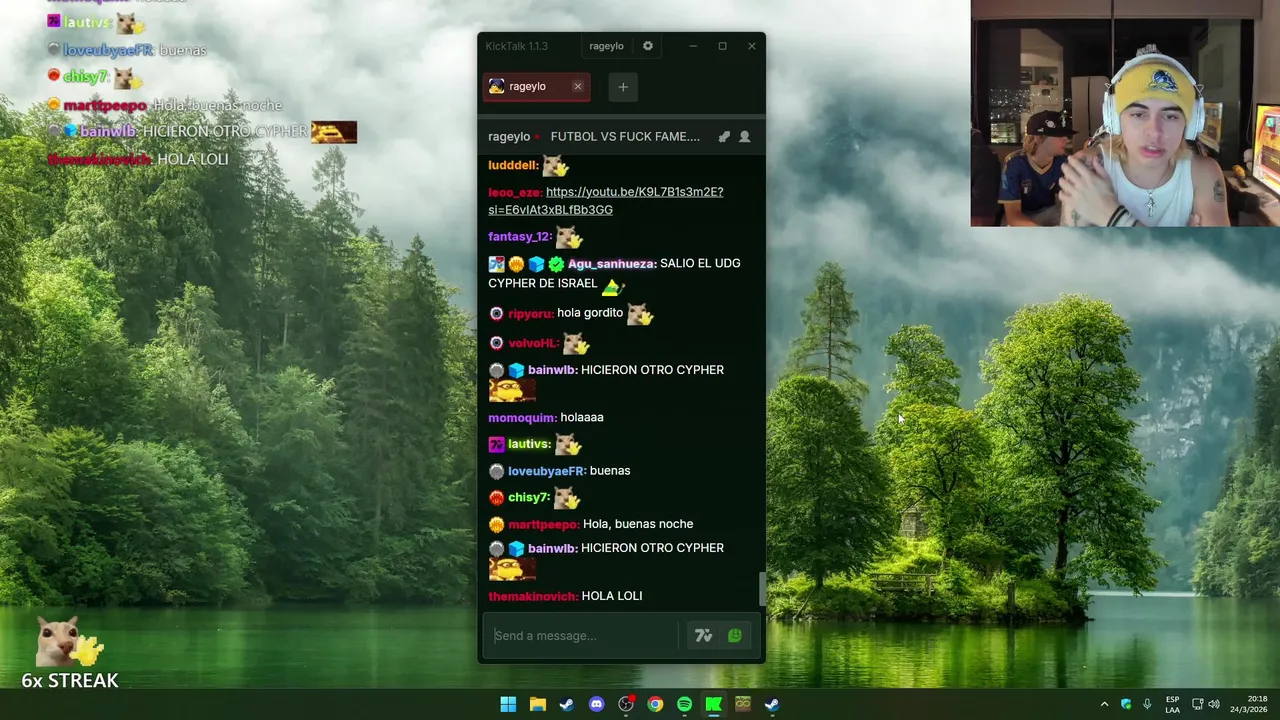Image resolution: width=1280 pixels, height=720 pixels.
Task: Open OBS Studio from taskbar
Action: click(x=626, y=704)
